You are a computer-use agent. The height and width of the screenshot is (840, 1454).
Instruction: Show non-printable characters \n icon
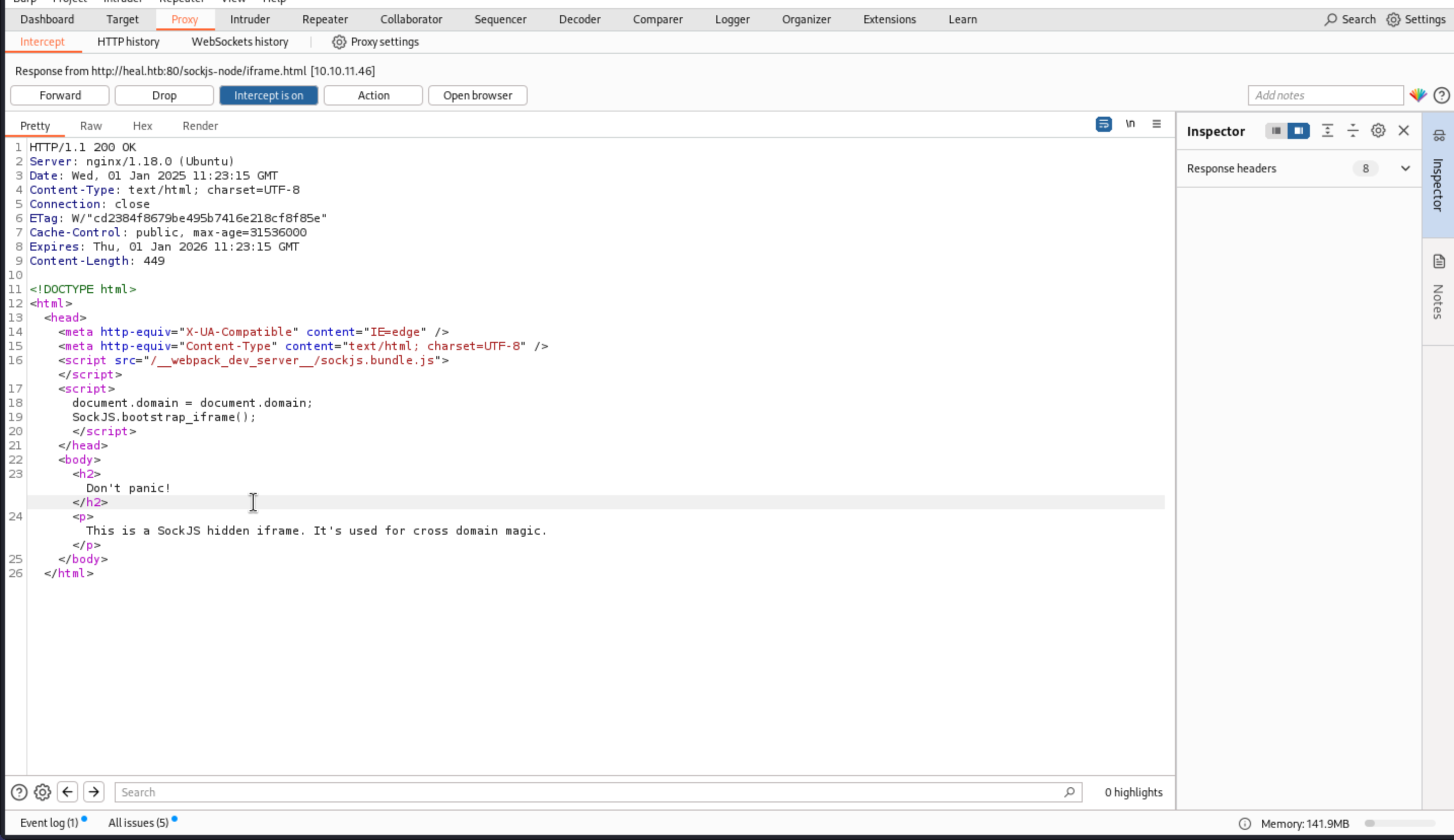click(1130, 124)
